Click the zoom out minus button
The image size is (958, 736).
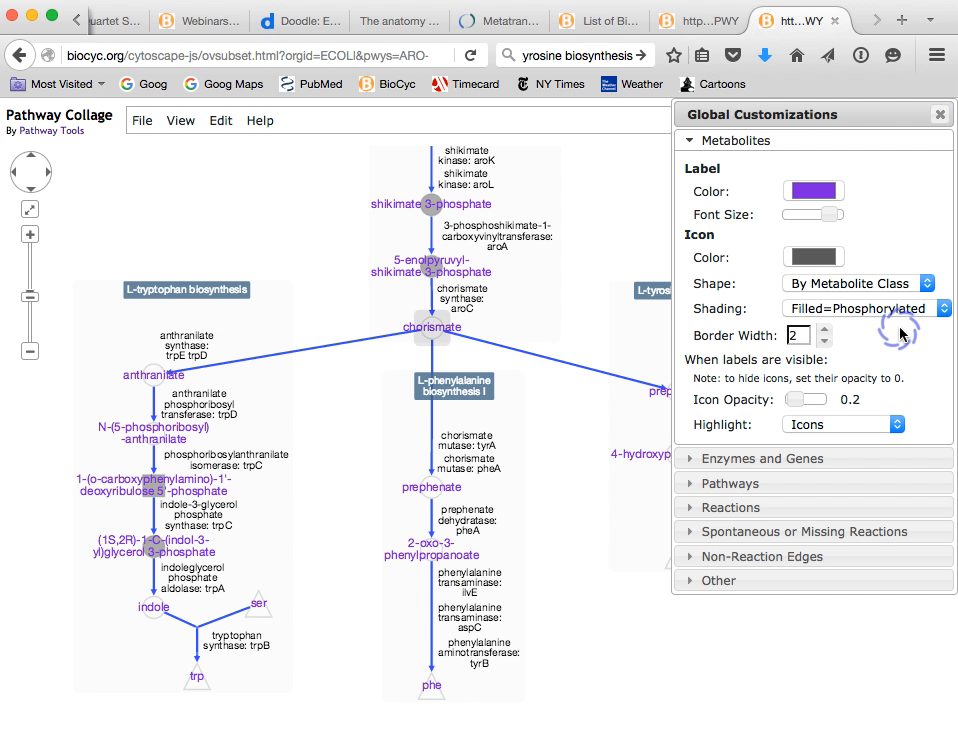click(x=30, y=351)
